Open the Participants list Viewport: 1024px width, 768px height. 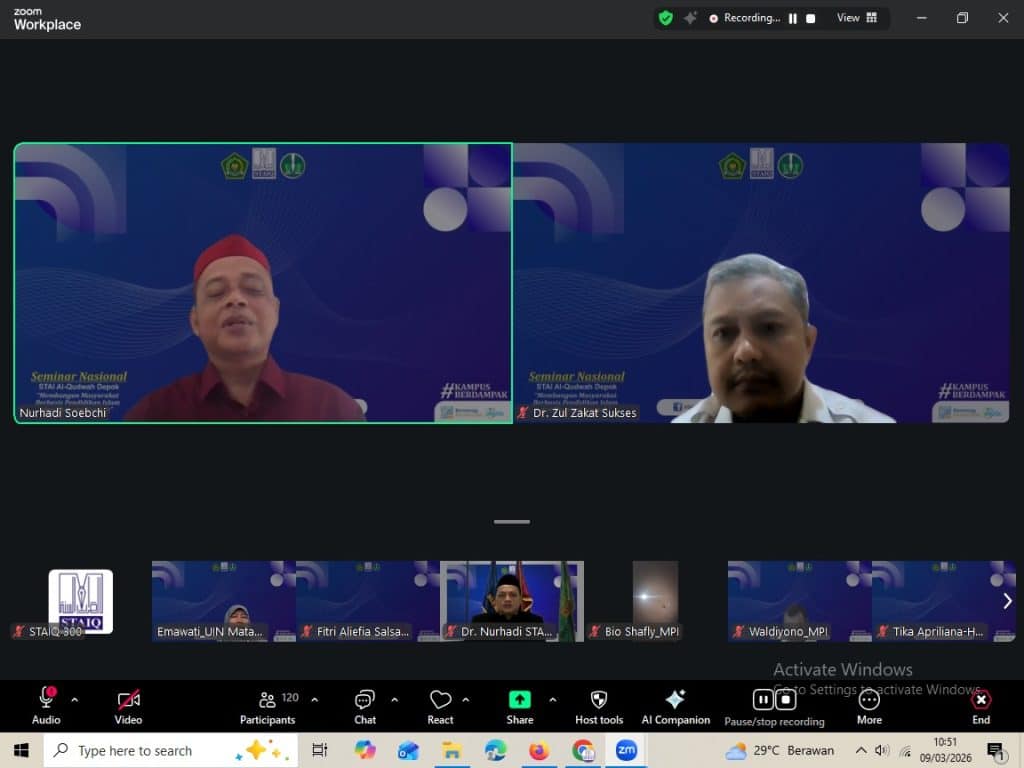click(268, 700)
